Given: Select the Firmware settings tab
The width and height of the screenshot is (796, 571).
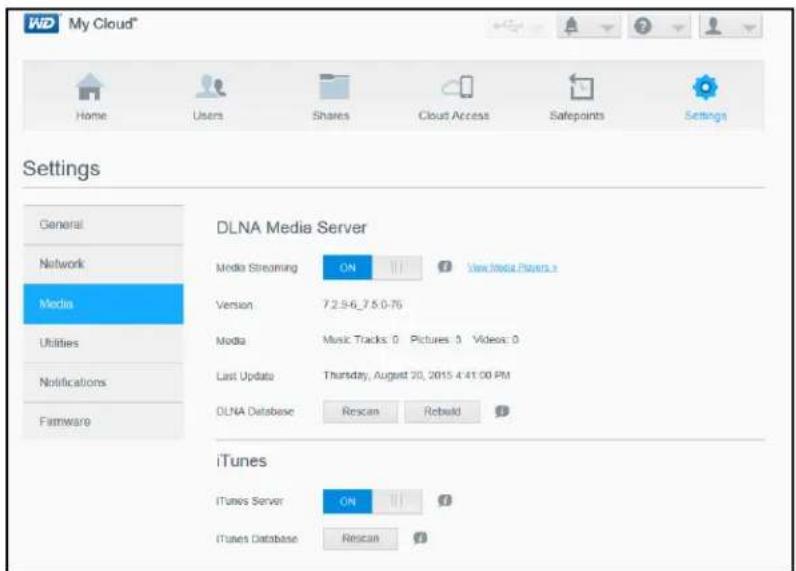Looking at the screenshot, I should [x=103, y=421].
